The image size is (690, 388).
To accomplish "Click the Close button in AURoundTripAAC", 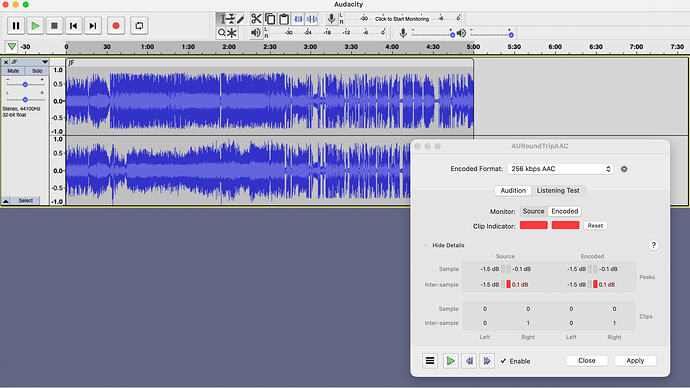I will (587, 361).
